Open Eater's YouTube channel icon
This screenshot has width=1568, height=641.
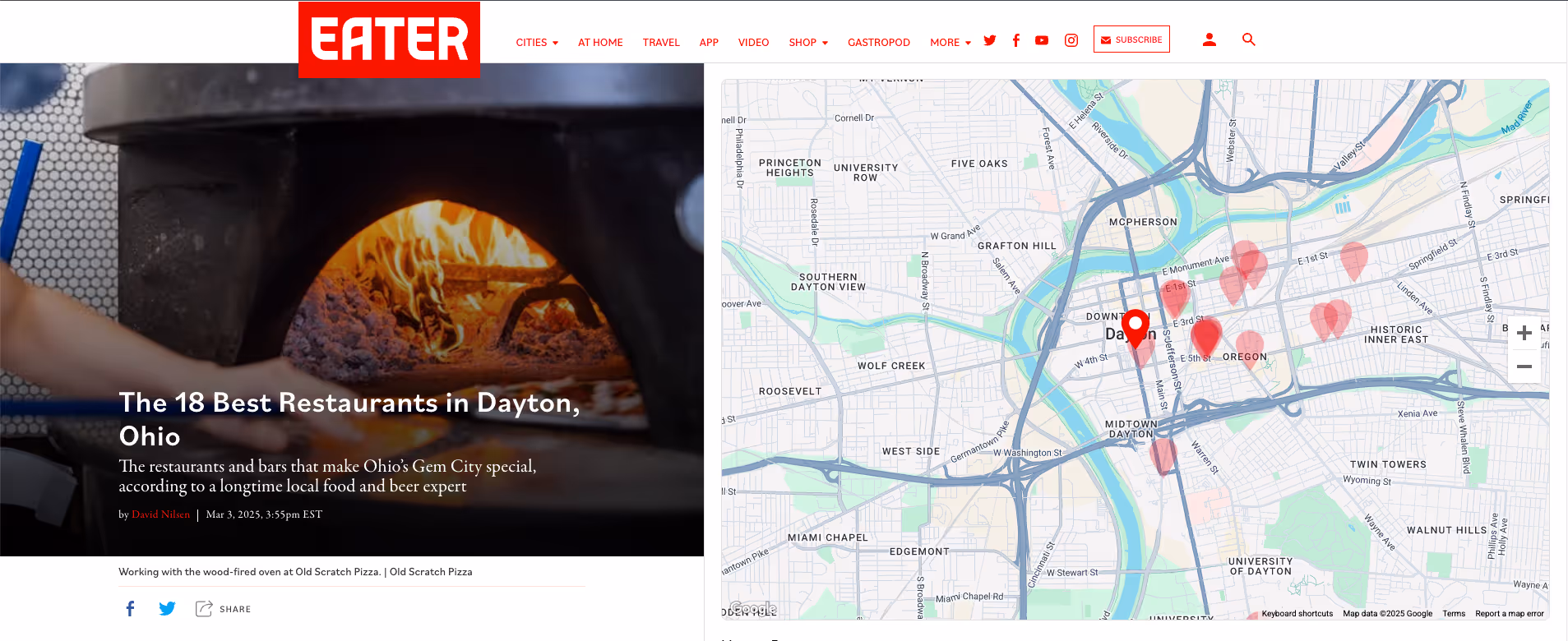click(x=1042, y=40)
